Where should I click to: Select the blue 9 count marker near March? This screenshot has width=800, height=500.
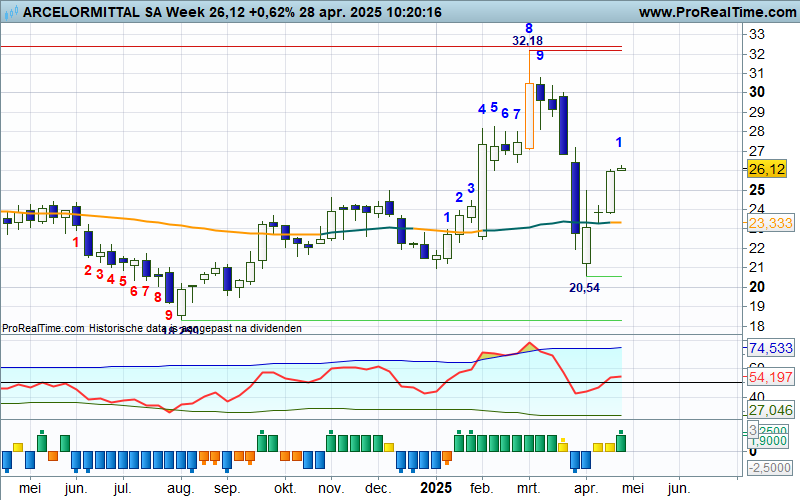pos(540,56)
